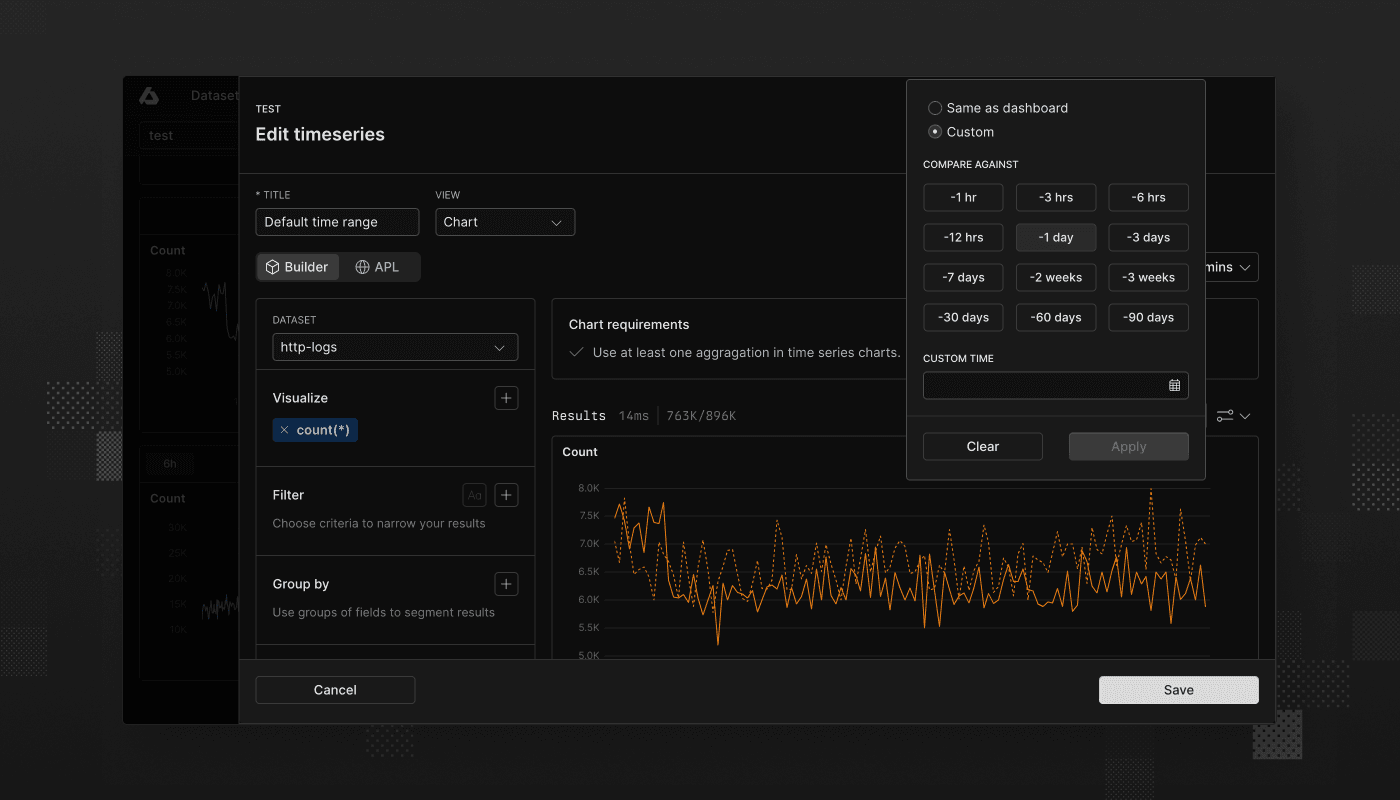This screenshot has width=1400, height=800.
Task: Click the Title field containing Default time range
Action: (x=337, y=221)
